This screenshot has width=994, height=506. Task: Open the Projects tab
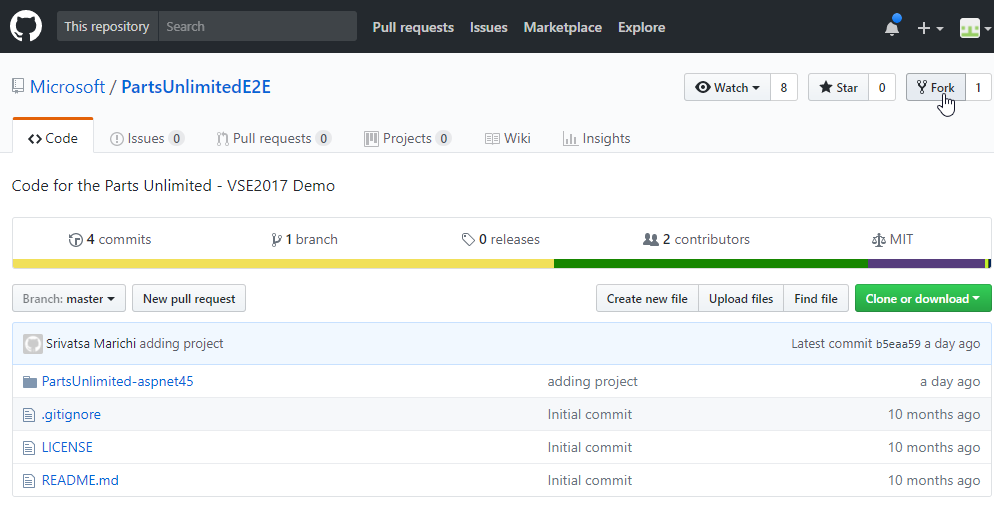pyautogui.click(x=408, y=139)
